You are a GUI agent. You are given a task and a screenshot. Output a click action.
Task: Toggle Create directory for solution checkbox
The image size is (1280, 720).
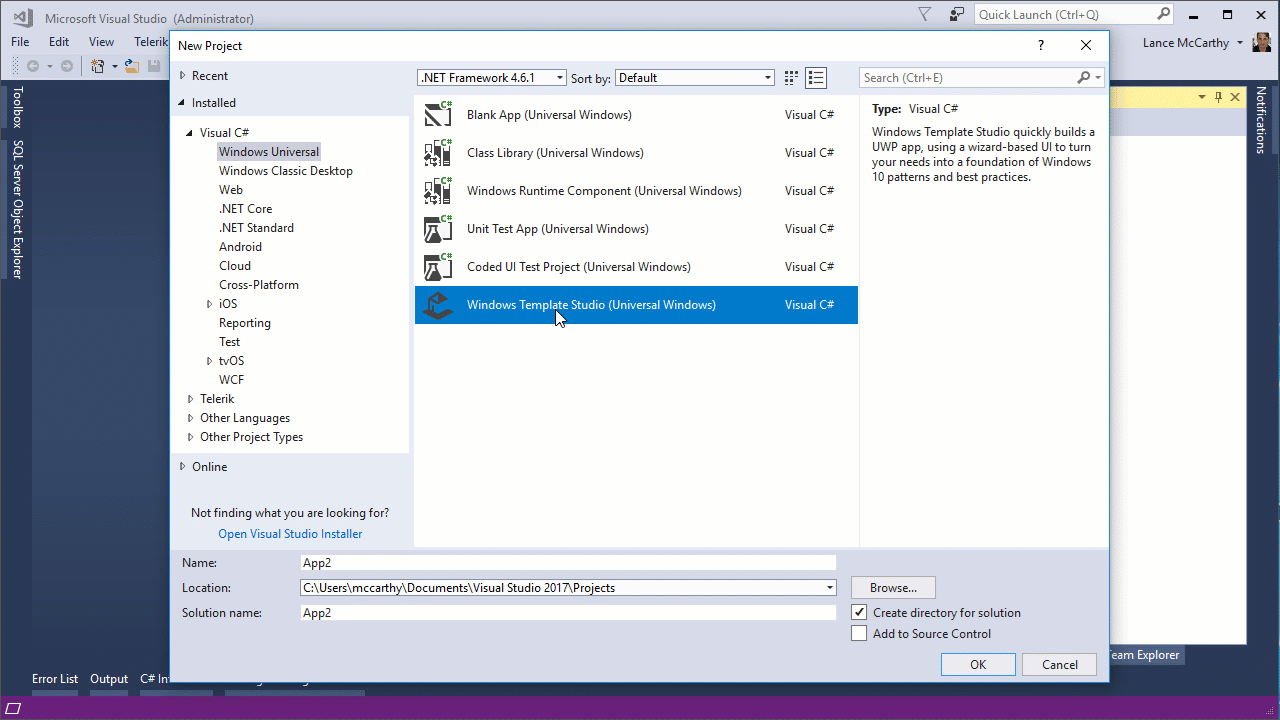tap(859, 612)
